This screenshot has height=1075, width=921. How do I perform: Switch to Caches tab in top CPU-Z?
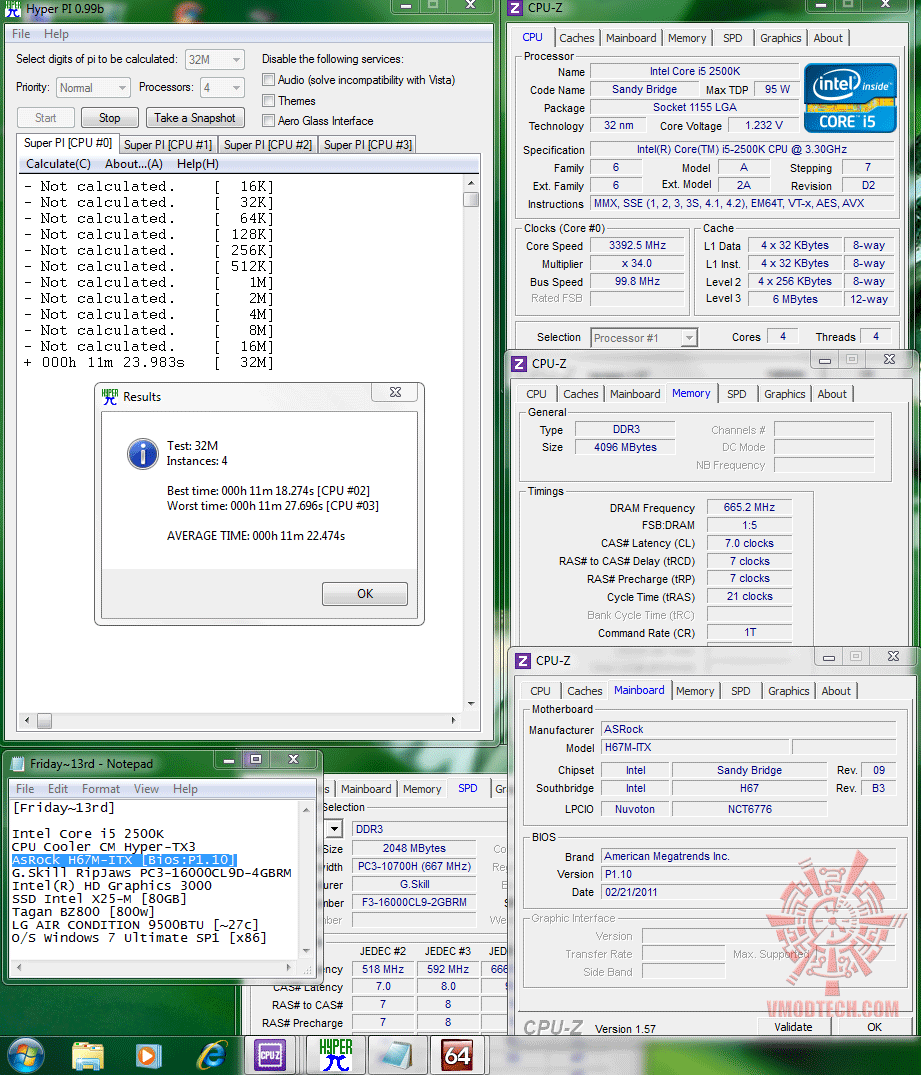[577, 38]
